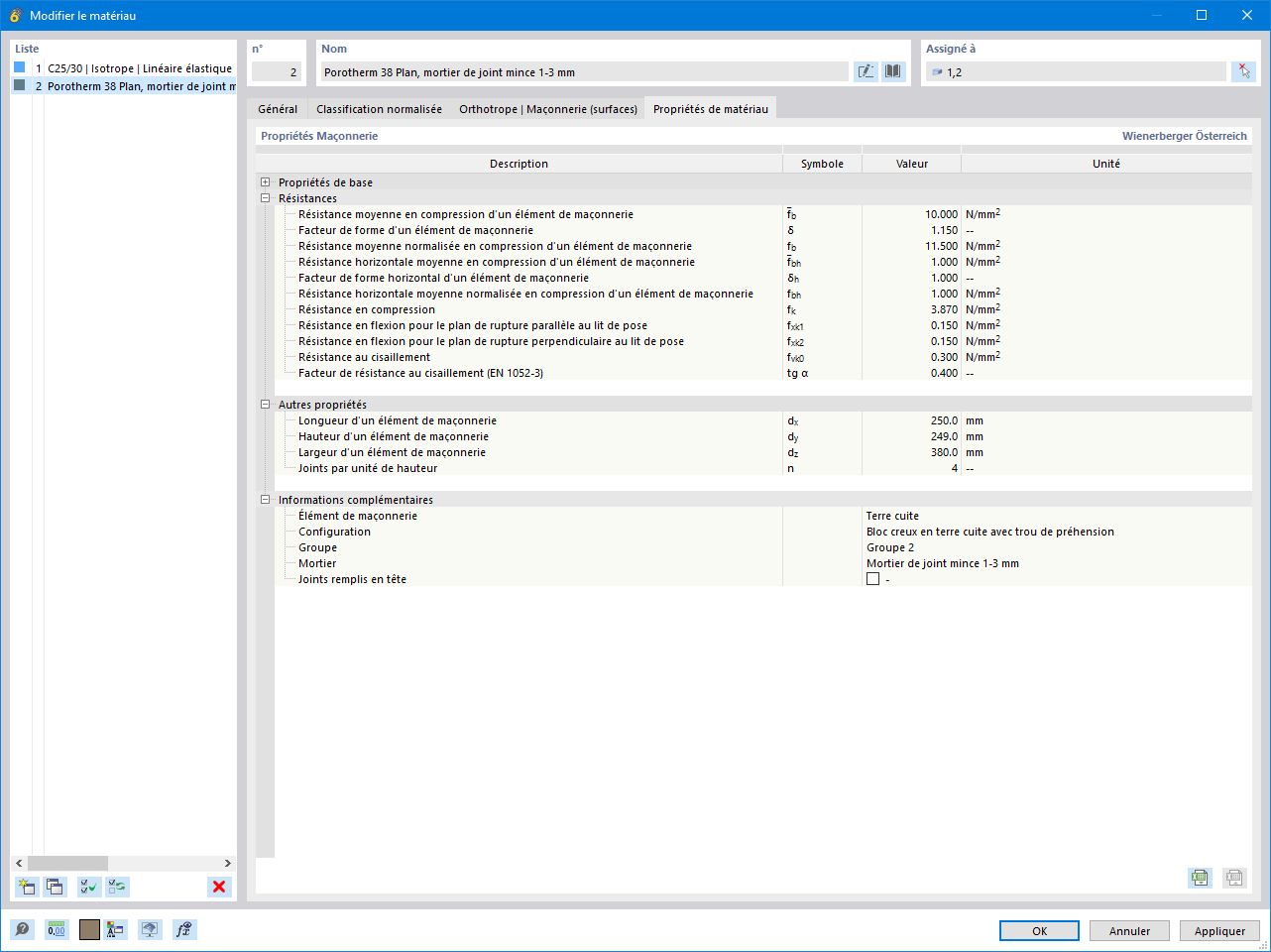
Task: Click value 4 of Joints par unité de hauteur
Action: pos(955,468)
